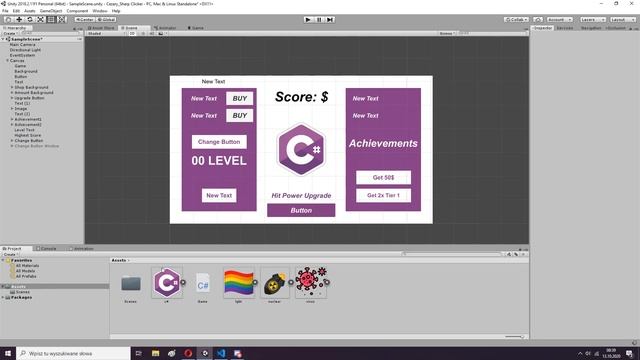Viewport: 640px width, 360px height.
Task: Expand Change Button in hierarchy
Action: [x=12, y=140]
